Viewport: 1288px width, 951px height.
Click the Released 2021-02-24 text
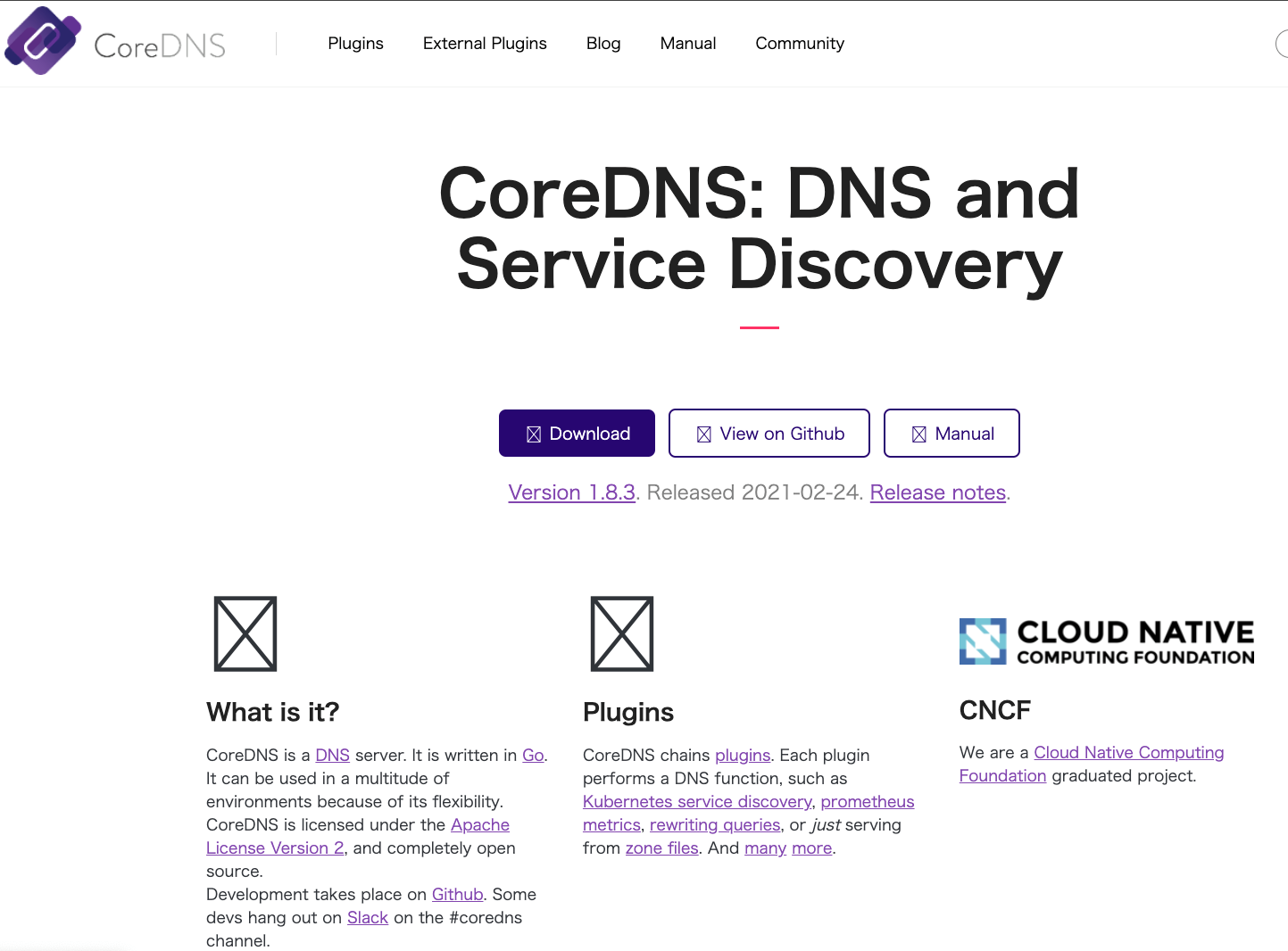click(753, 492)
